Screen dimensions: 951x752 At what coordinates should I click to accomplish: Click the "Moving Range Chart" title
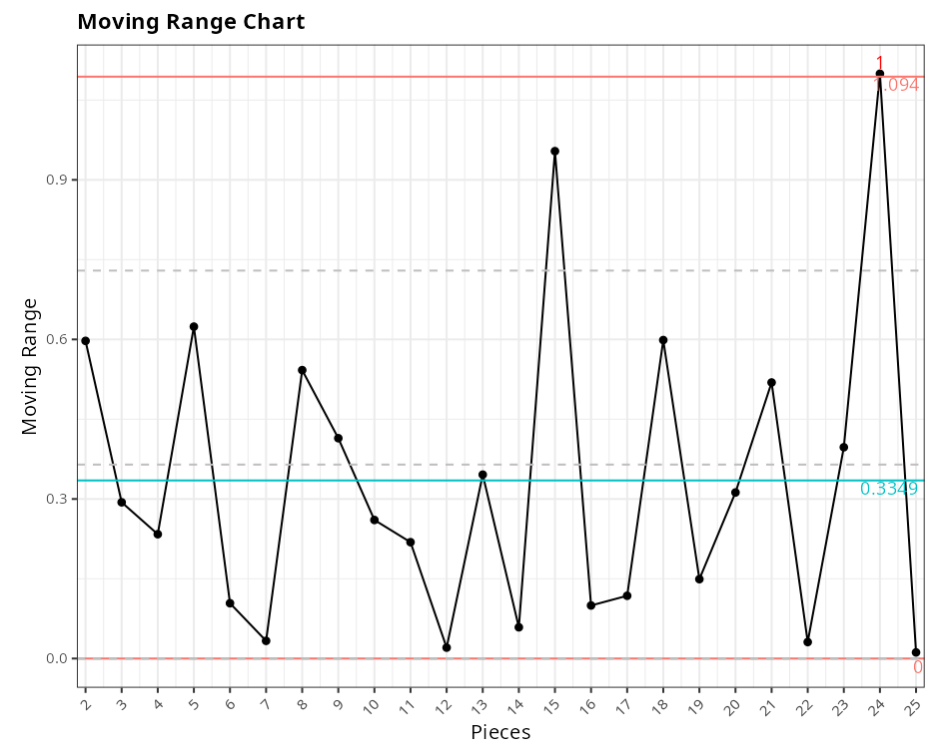coord(191,21)
